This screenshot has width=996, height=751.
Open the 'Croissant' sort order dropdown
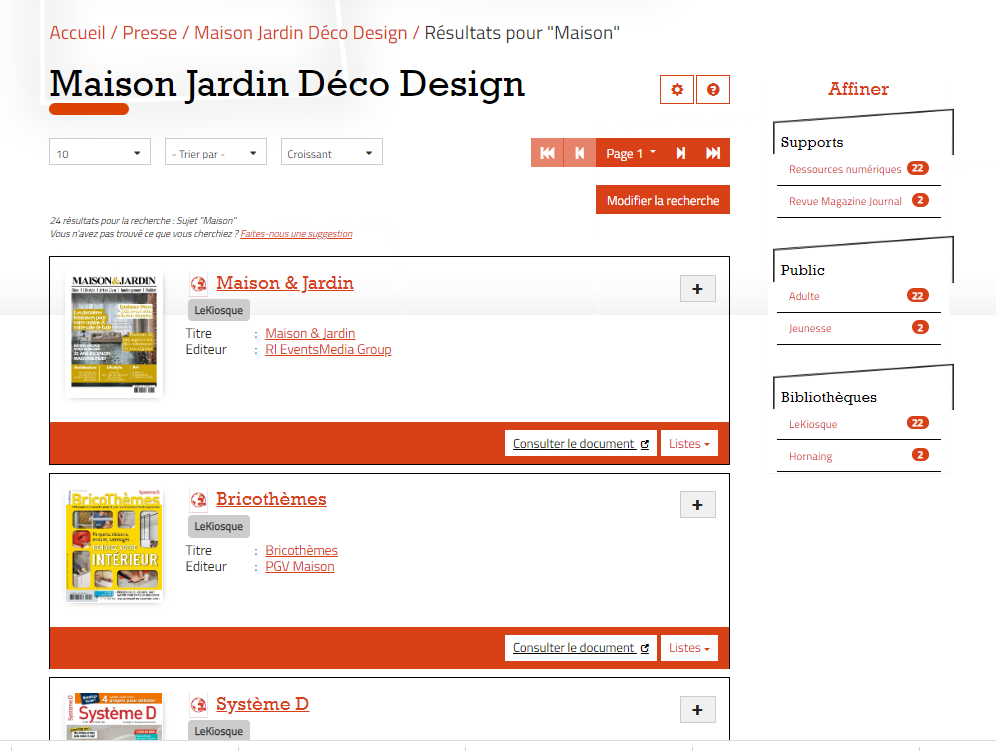click(x=332, y=152)
